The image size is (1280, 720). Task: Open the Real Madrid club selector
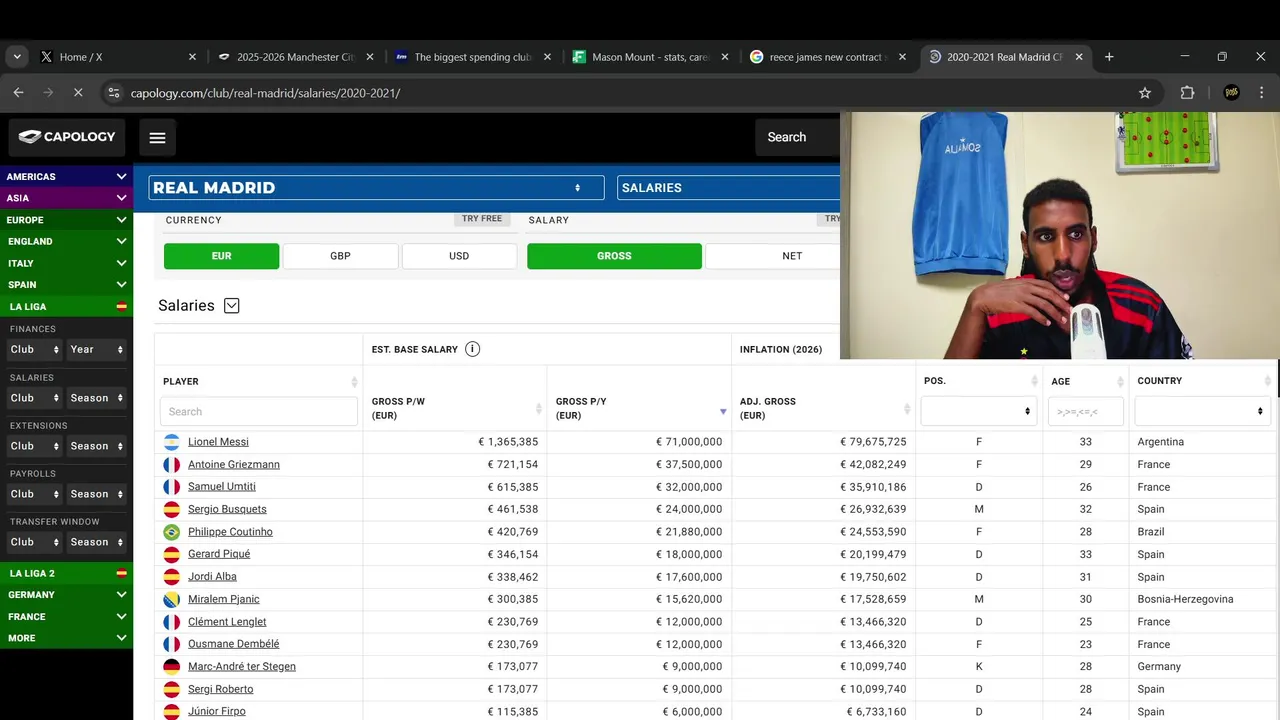376,188
